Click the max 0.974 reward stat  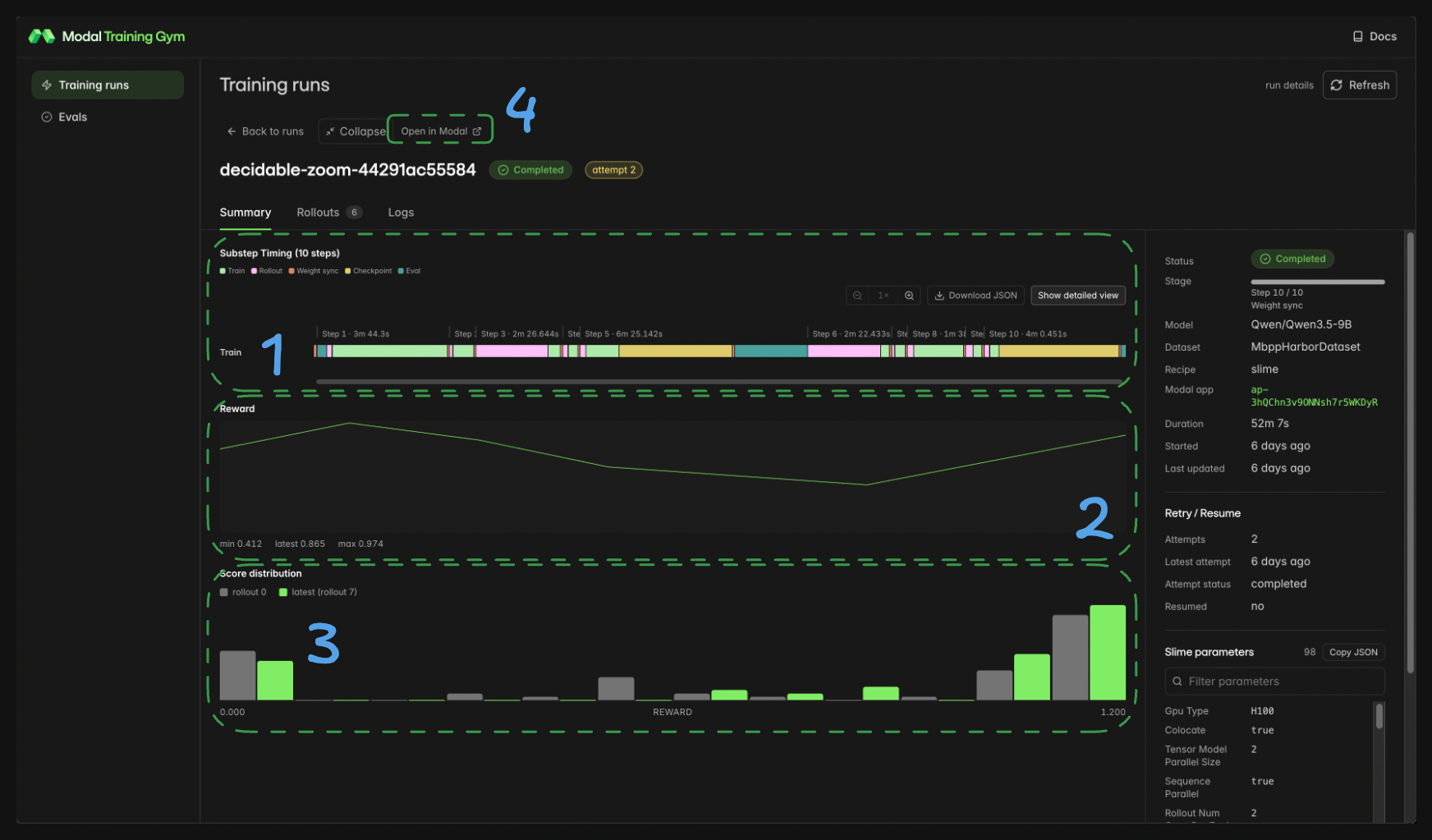360,544
